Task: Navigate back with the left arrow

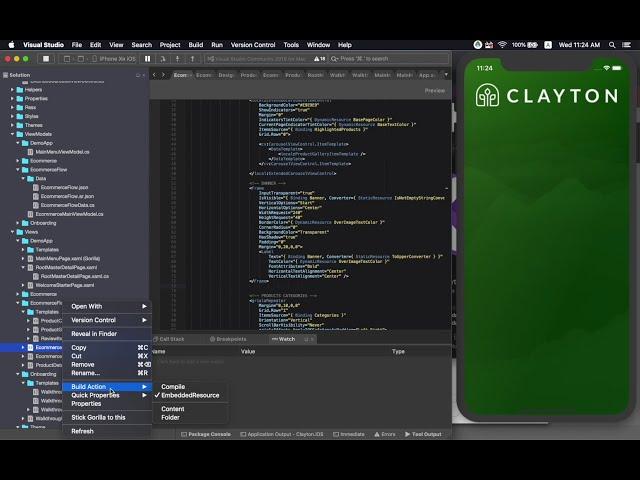Action: pyautogui.click(x=154, y=75)
